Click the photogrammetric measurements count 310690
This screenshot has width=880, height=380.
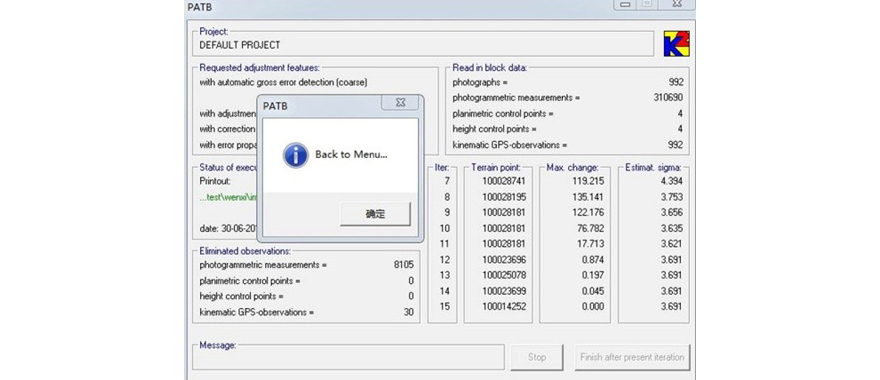click(x=668, y=98)
